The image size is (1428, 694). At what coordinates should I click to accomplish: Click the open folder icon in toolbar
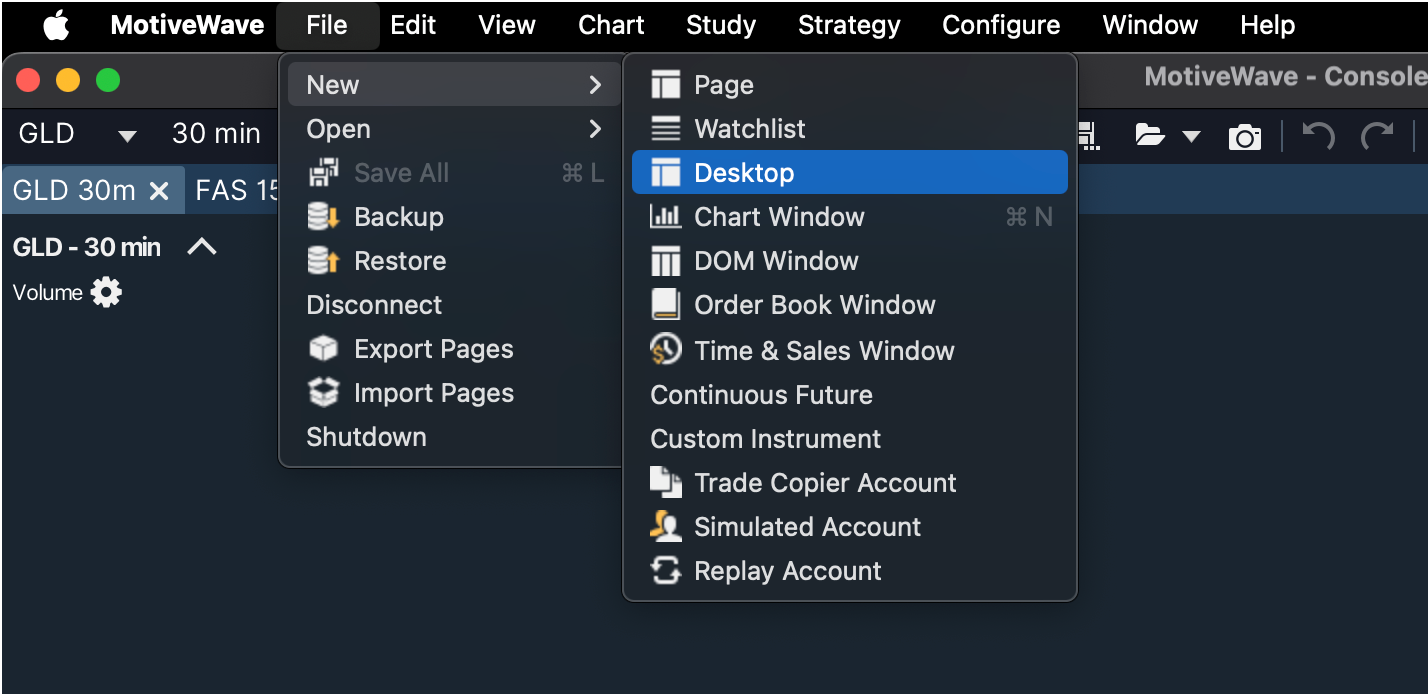point(1150,136)
